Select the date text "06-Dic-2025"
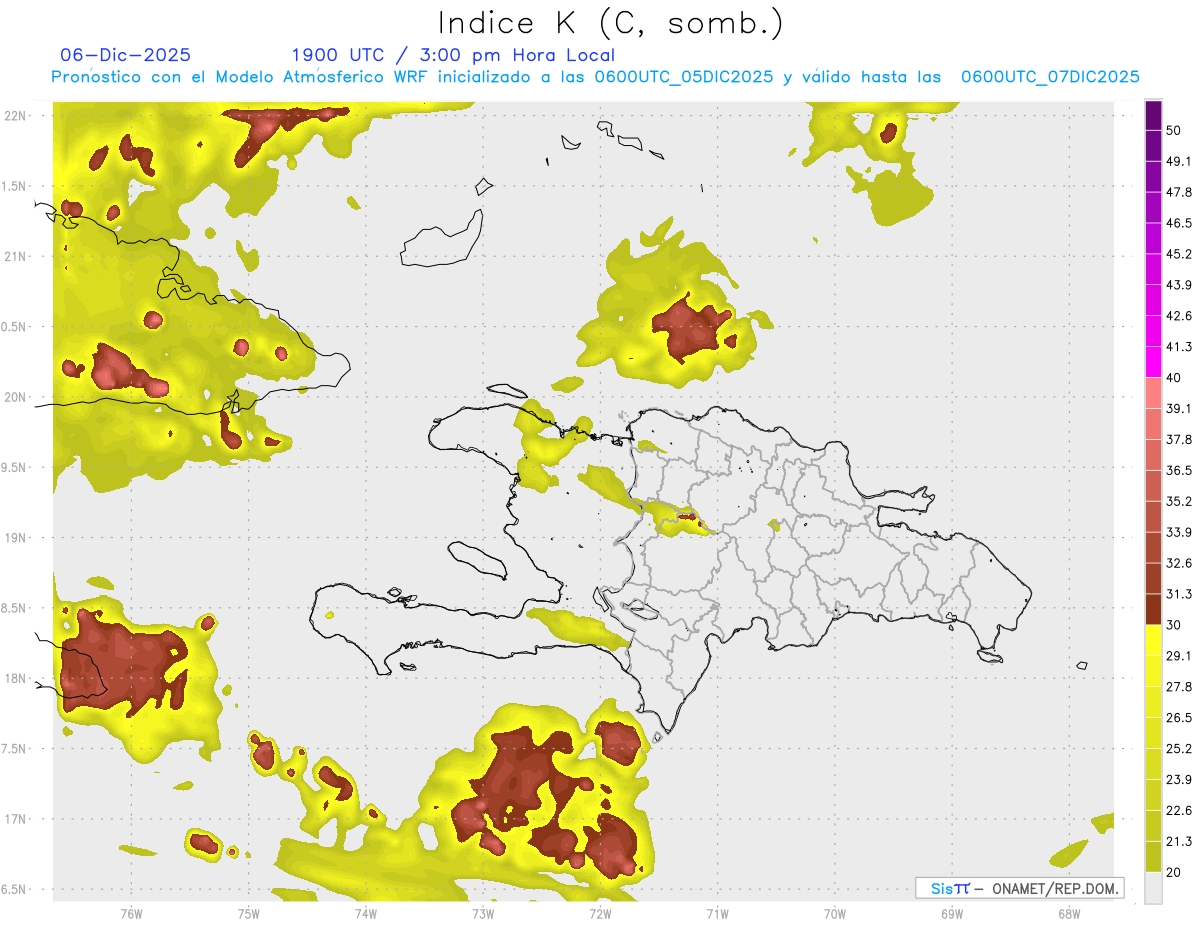Screen dimensions: 1200x927 pyautogui.click(x=125, y=55)
